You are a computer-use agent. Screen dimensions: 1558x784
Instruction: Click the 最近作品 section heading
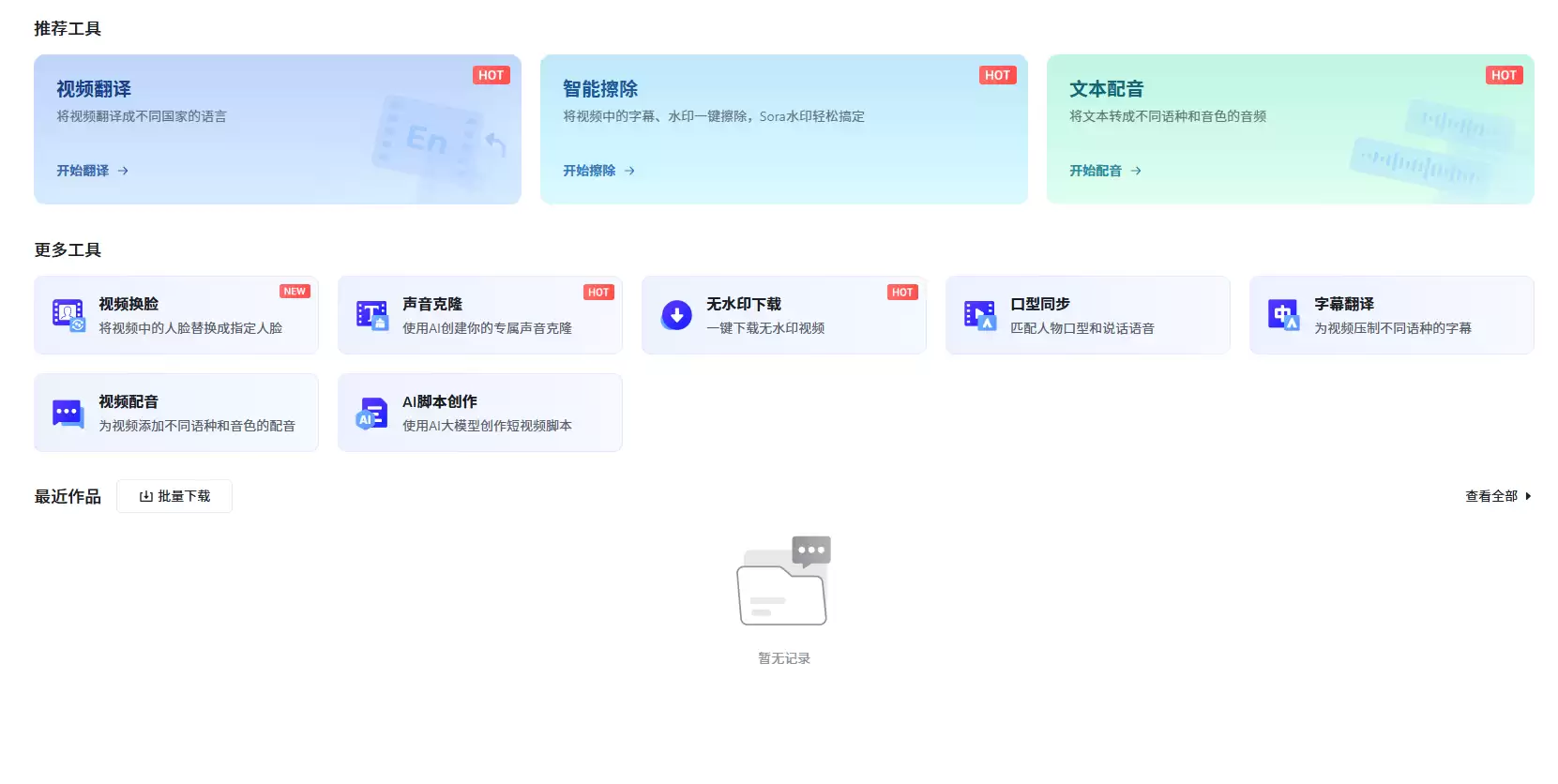[68, 497]
